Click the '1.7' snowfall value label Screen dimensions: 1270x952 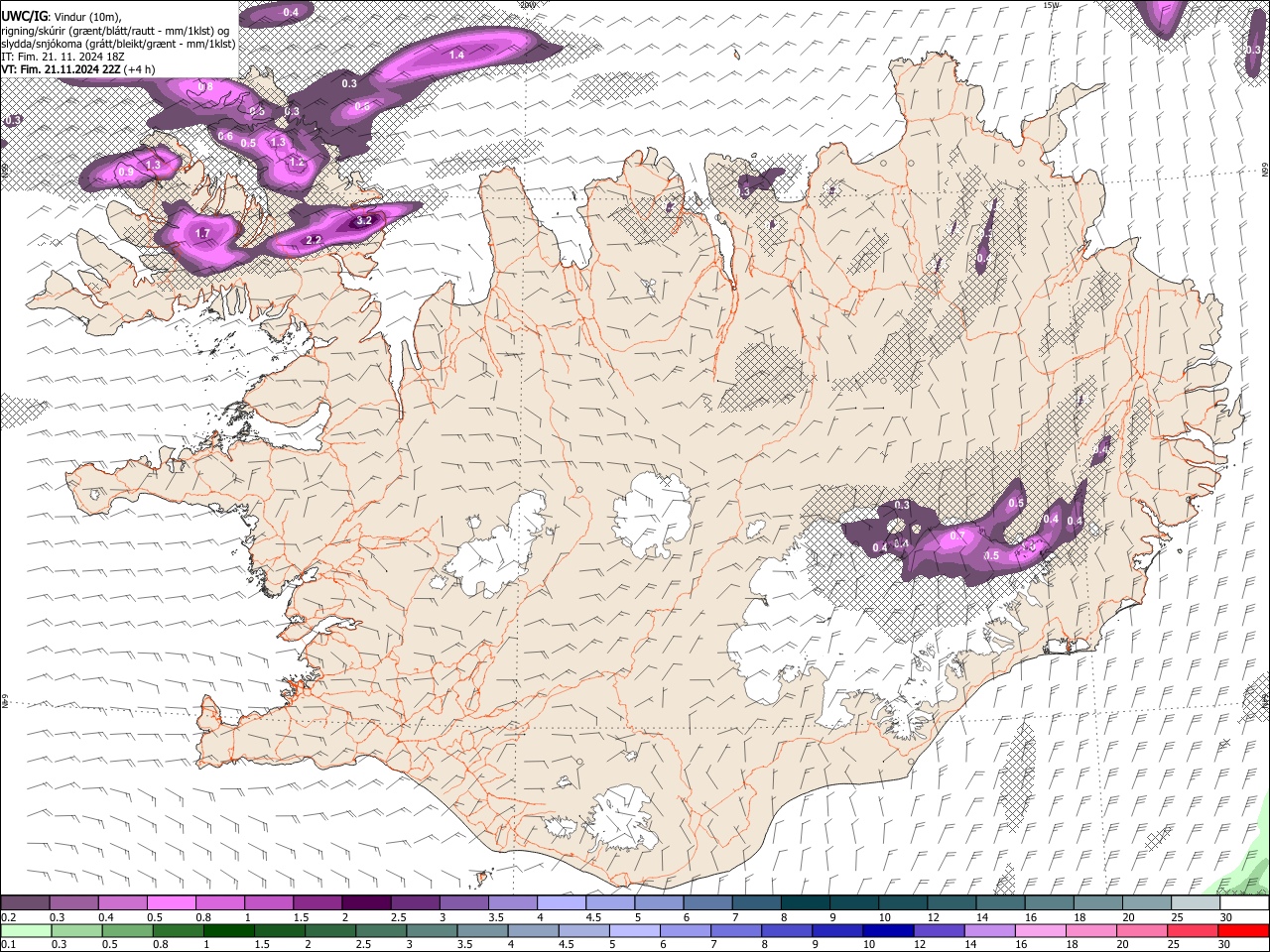(x=202, y=234)
